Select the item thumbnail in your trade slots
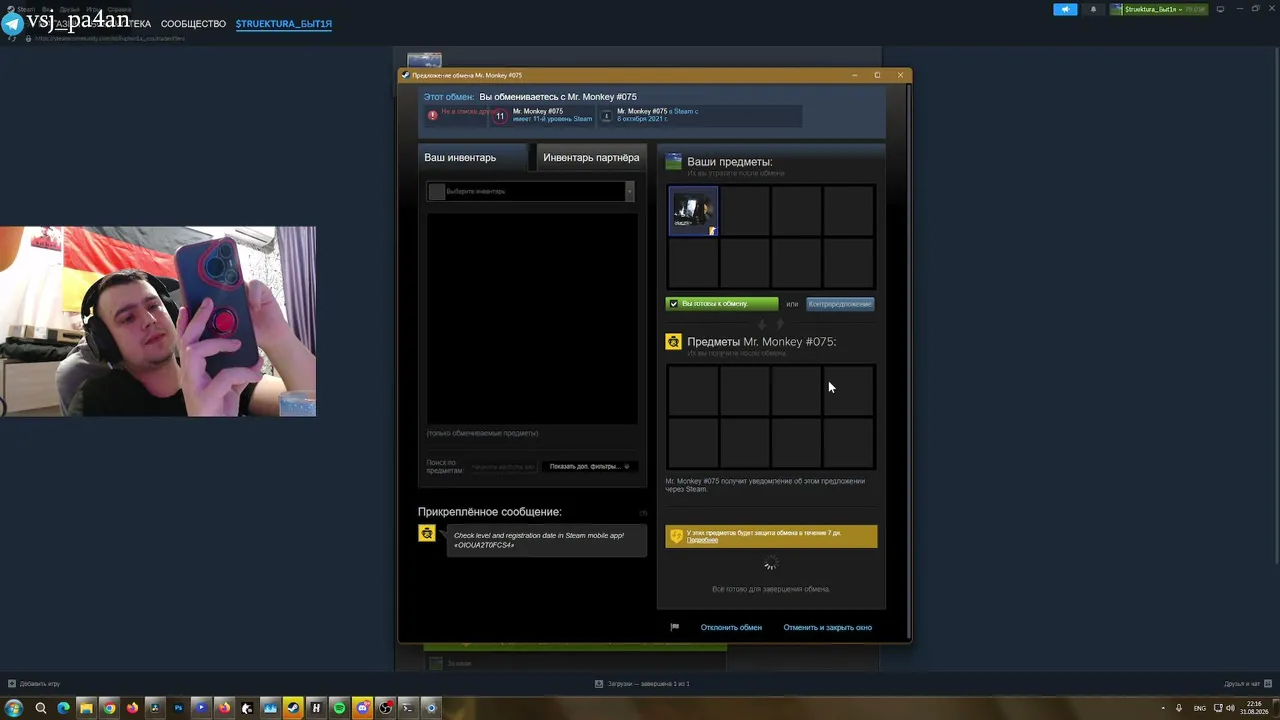The image size is (1280, 720). tap(693, 211)
